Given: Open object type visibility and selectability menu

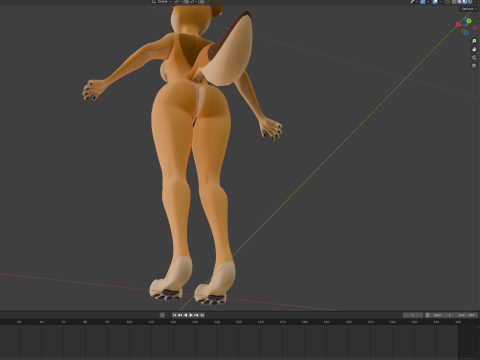Looking at the screenshot, I should (415, 2).
